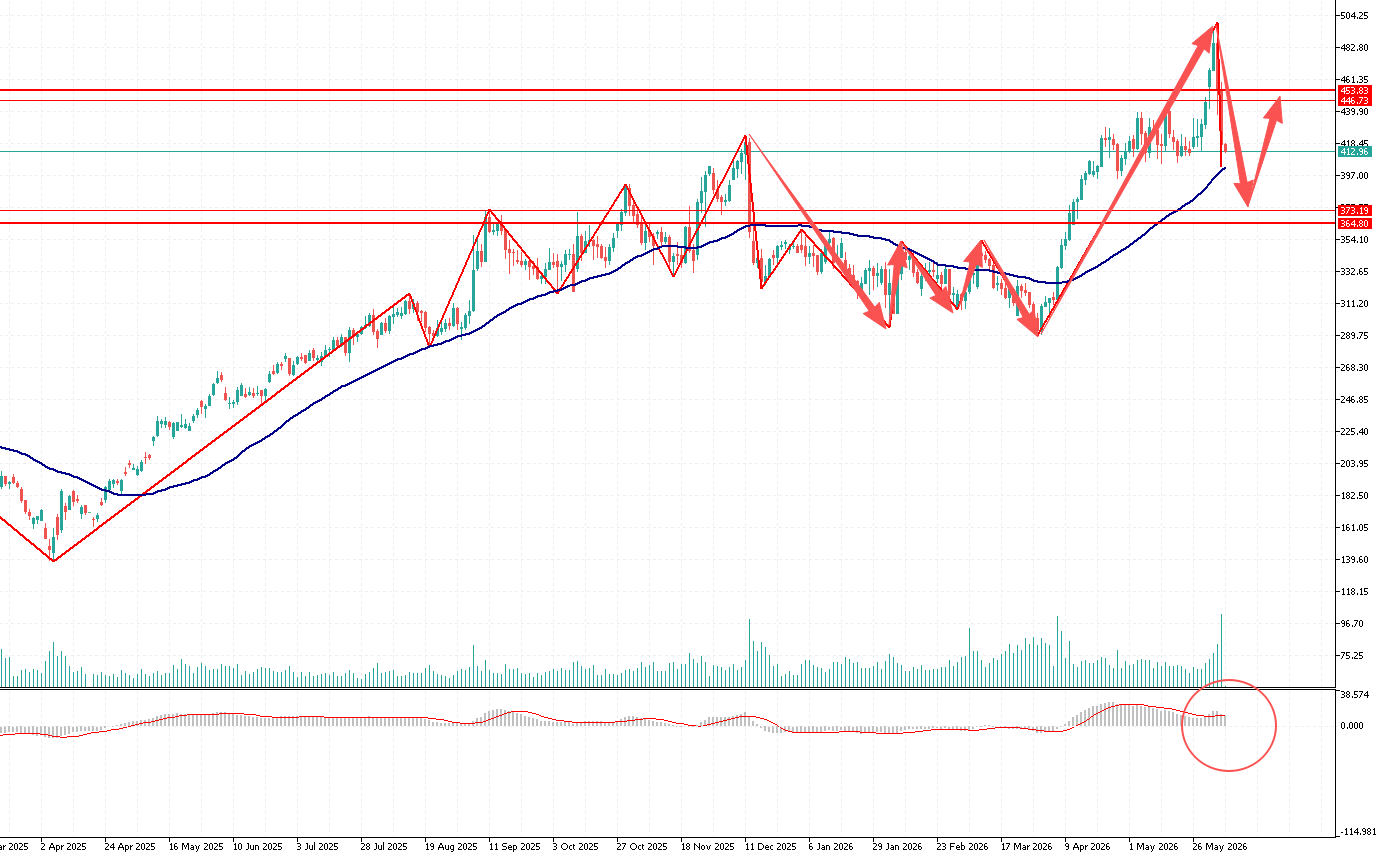Click the 373.19 support level label

coord(1353,210)
